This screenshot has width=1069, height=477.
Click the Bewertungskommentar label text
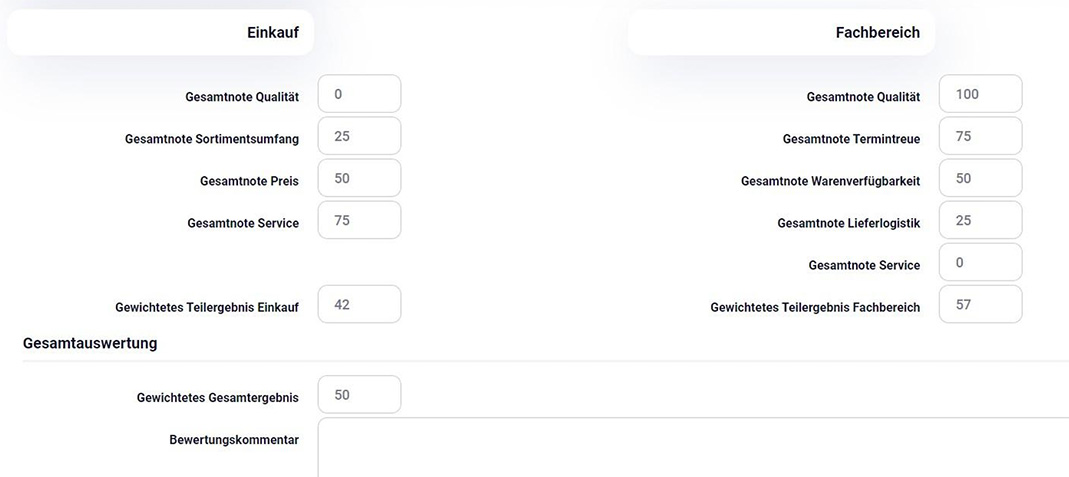234,439
